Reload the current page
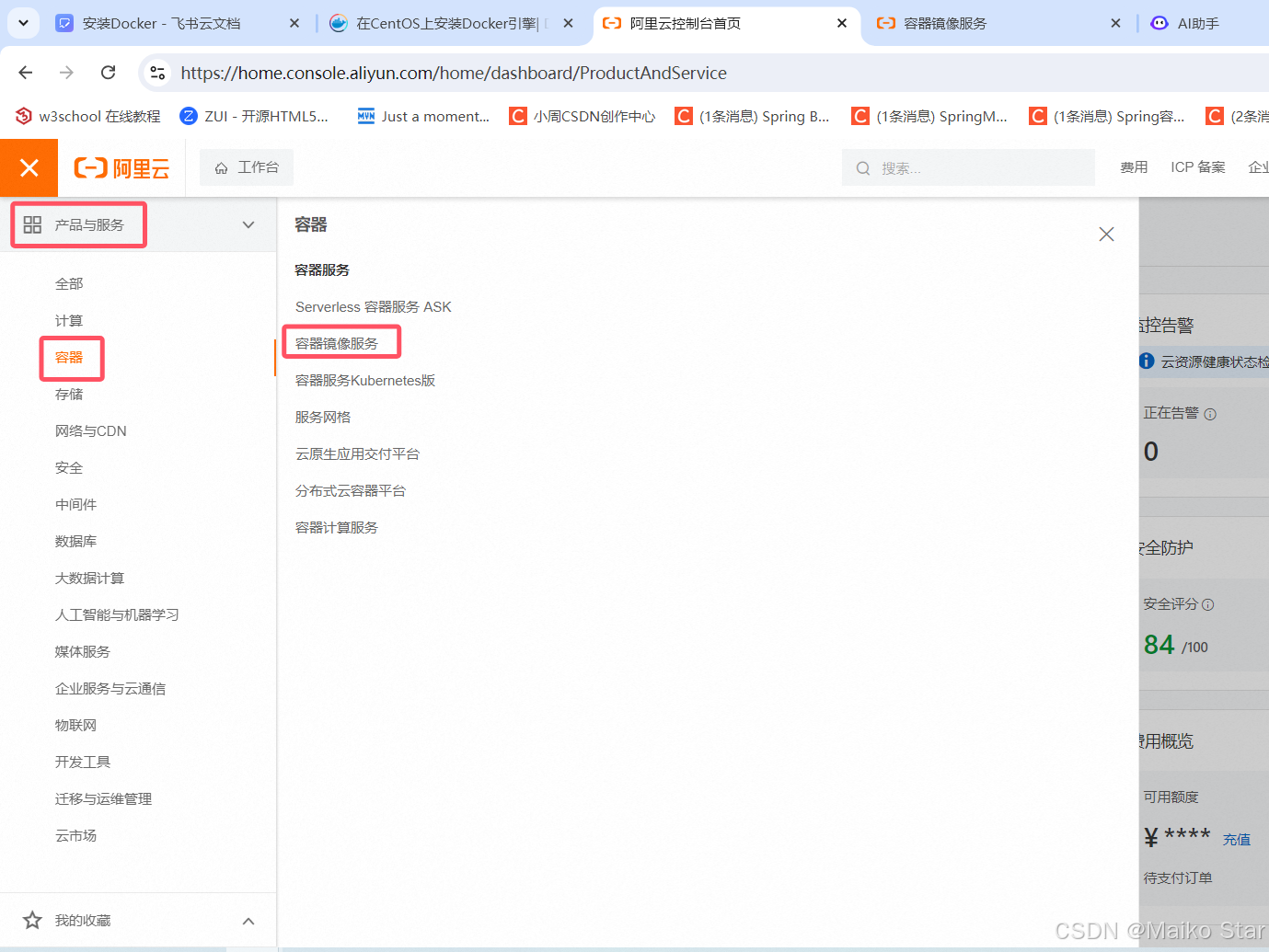The height and width of the screenshot is (952, 1269). point(108,73)
